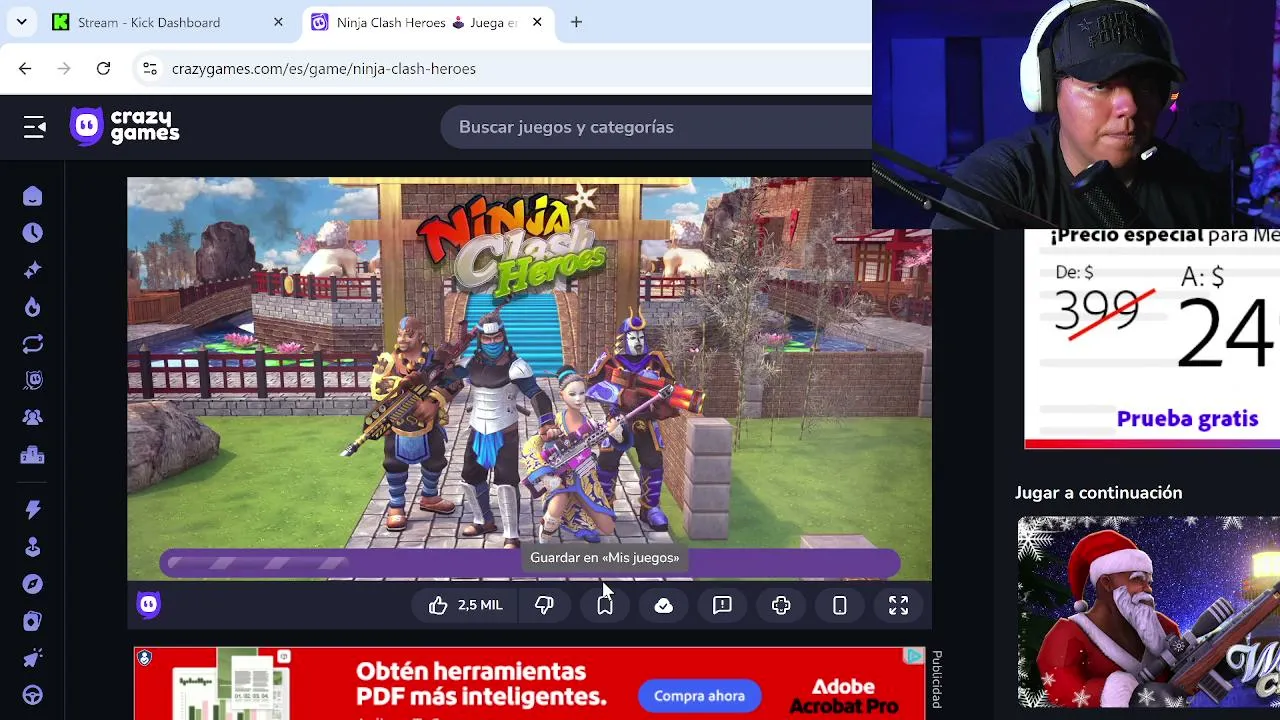Click the CrazyGames logo
Screen dimensions: 1280x720
(125, 127)
